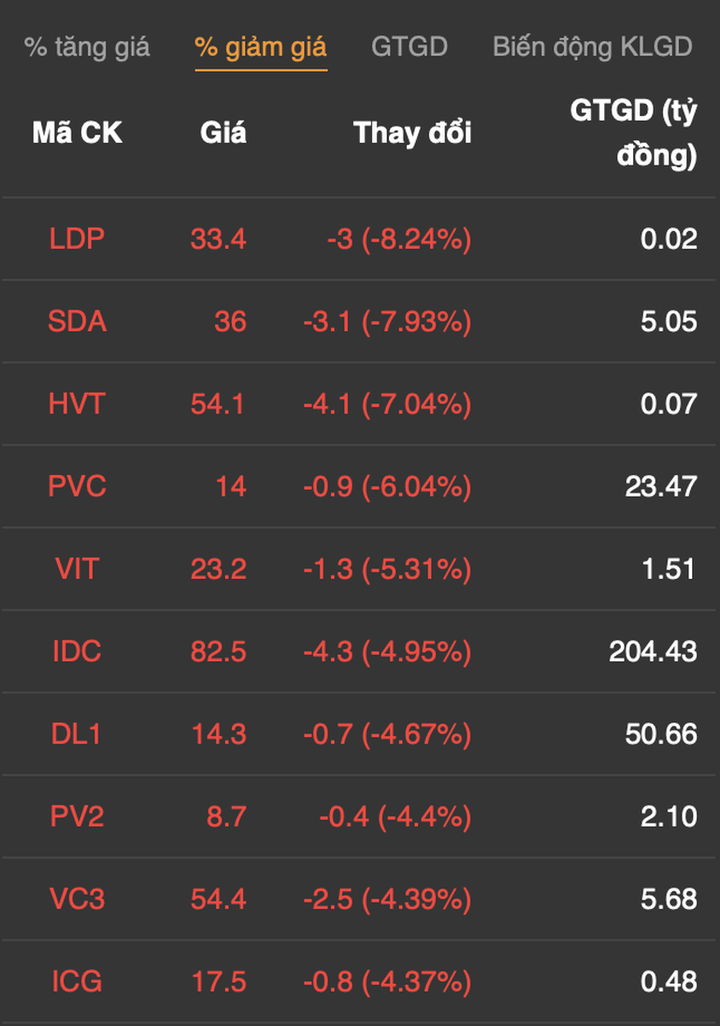This screenshot has width=720, height=1026.
Task: Click the PV2 stock symbol
Action: point(77,817)
